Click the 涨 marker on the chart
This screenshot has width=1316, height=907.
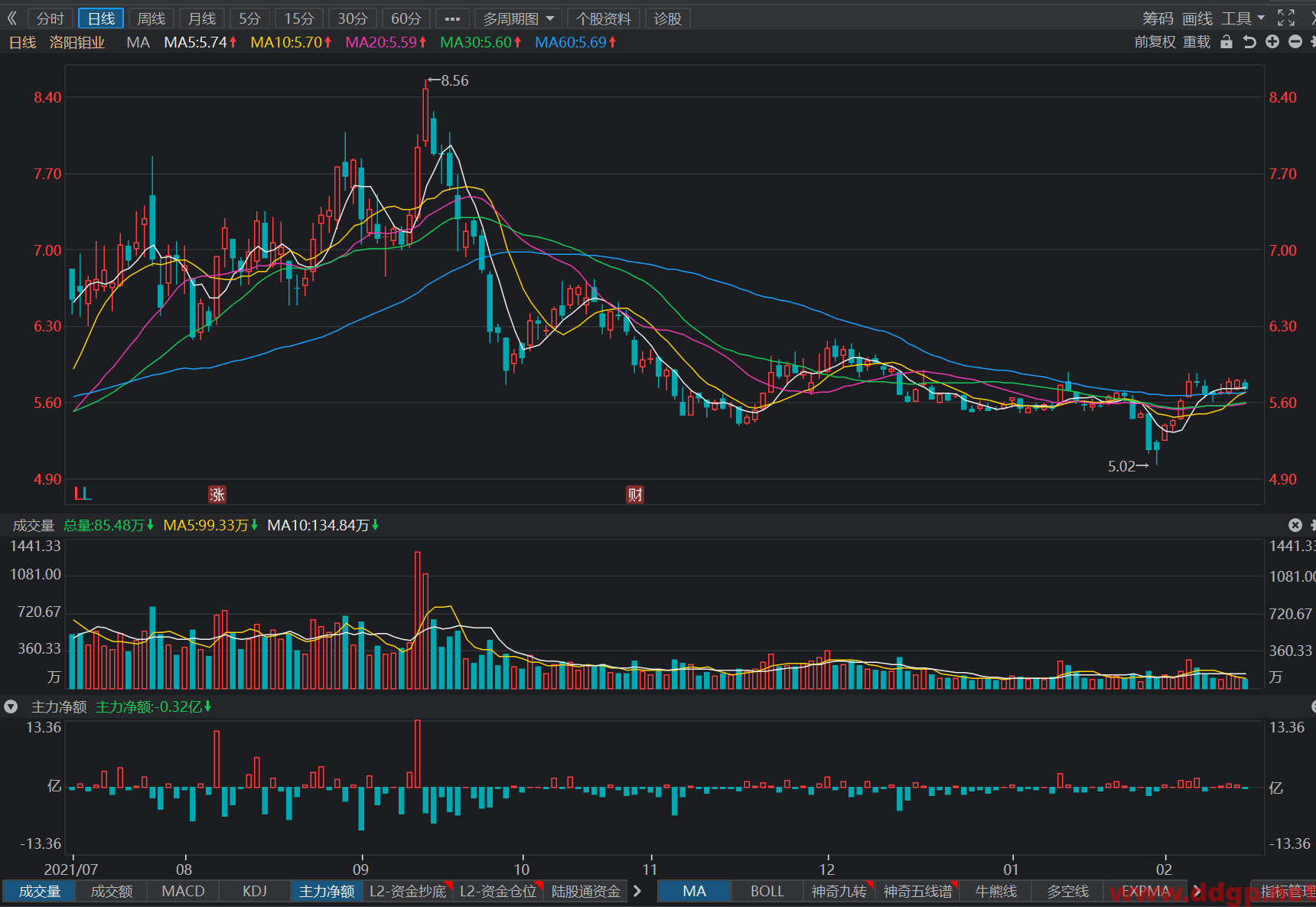point(217,494)
